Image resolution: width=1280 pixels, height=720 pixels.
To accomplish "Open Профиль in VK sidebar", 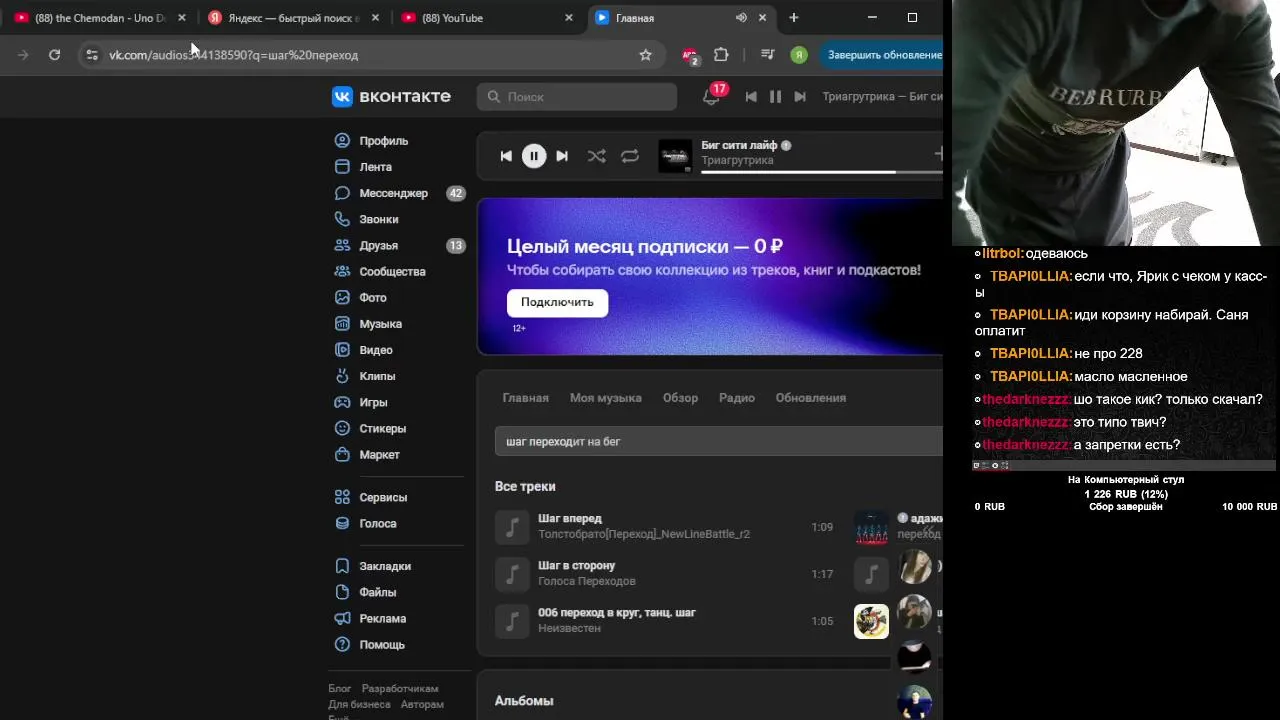I will [x=371, y=141].
